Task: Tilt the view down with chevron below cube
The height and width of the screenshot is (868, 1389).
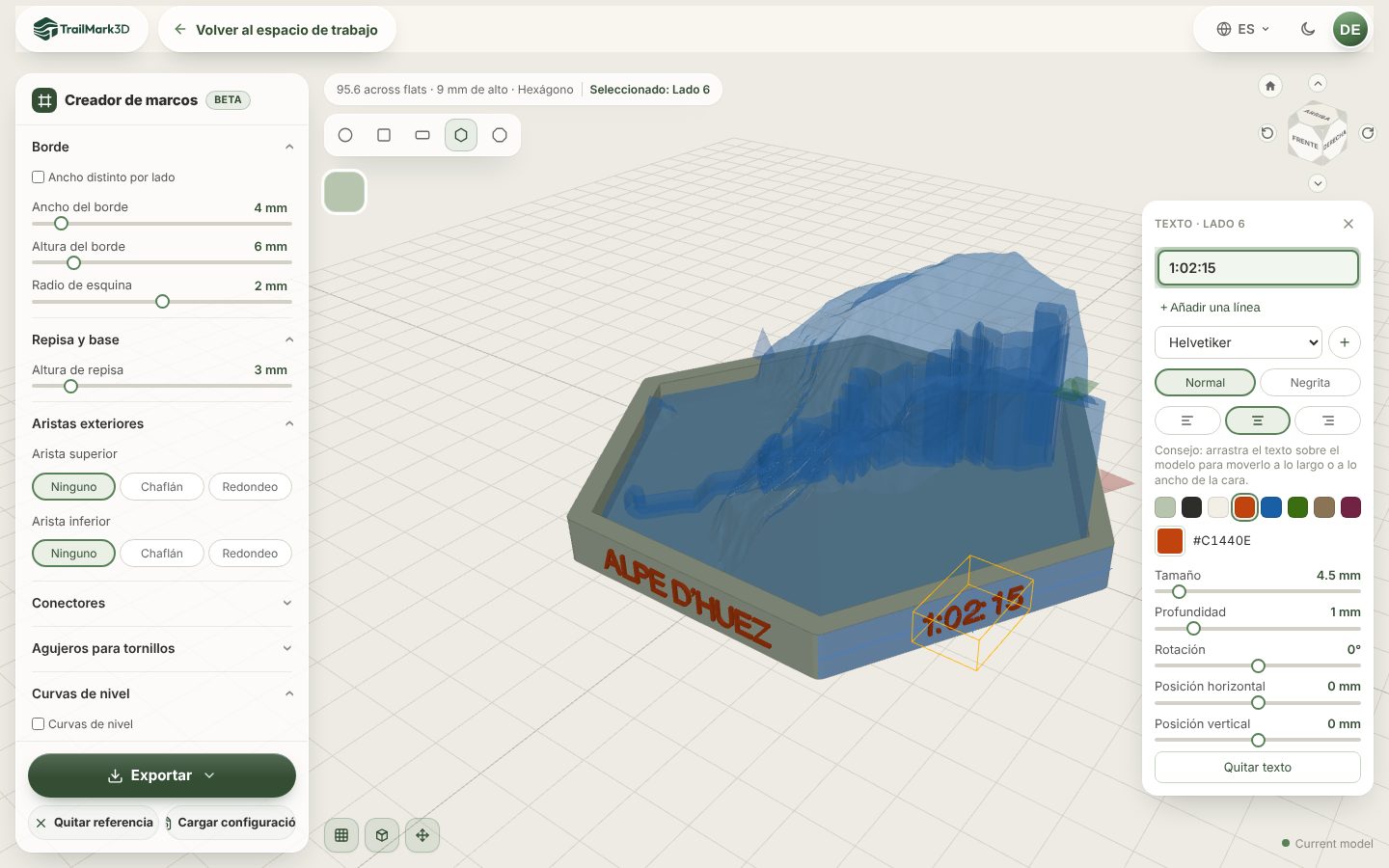Action: (x=1318, y=183)
